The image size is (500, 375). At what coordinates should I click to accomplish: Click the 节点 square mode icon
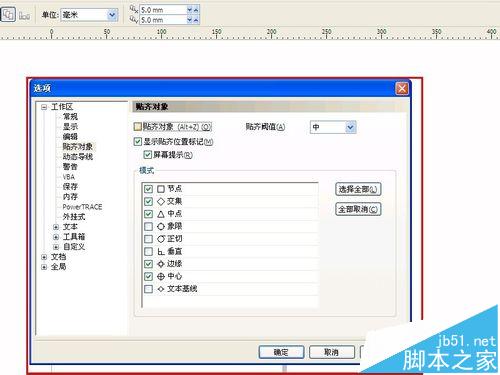pos(161,189)
